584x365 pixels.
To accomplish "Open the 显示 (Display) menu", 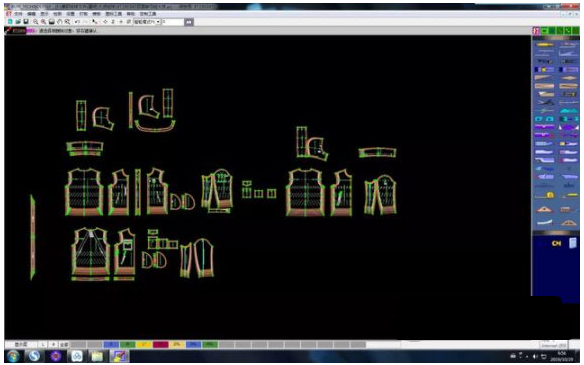I will (x=44, y=14).
